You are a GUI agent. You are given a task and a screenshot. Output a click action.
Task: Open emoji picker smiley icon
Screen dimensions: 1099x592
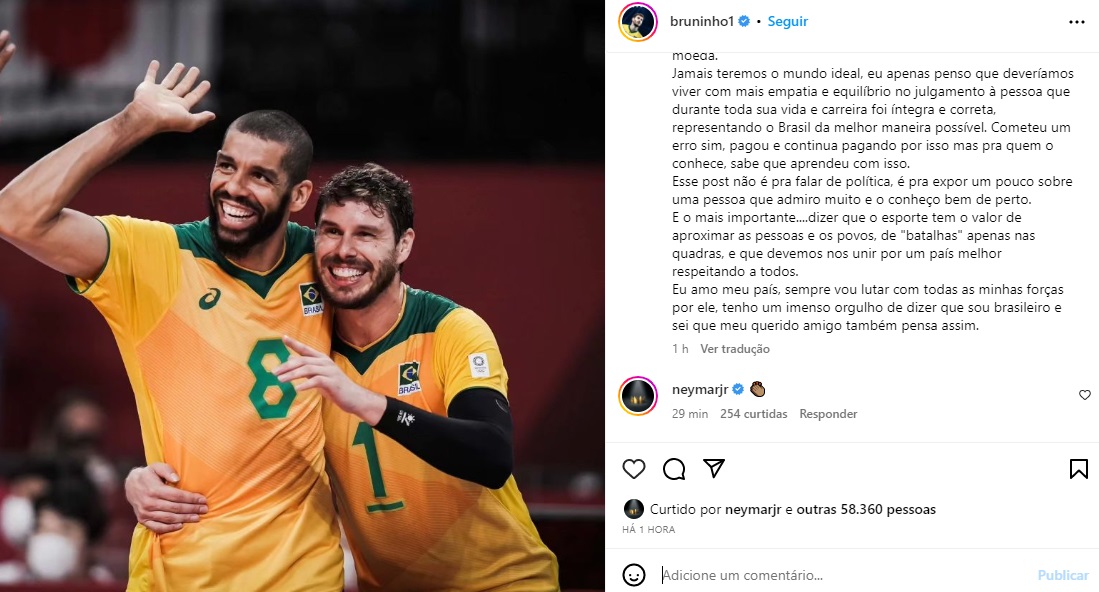click(634, 575)
